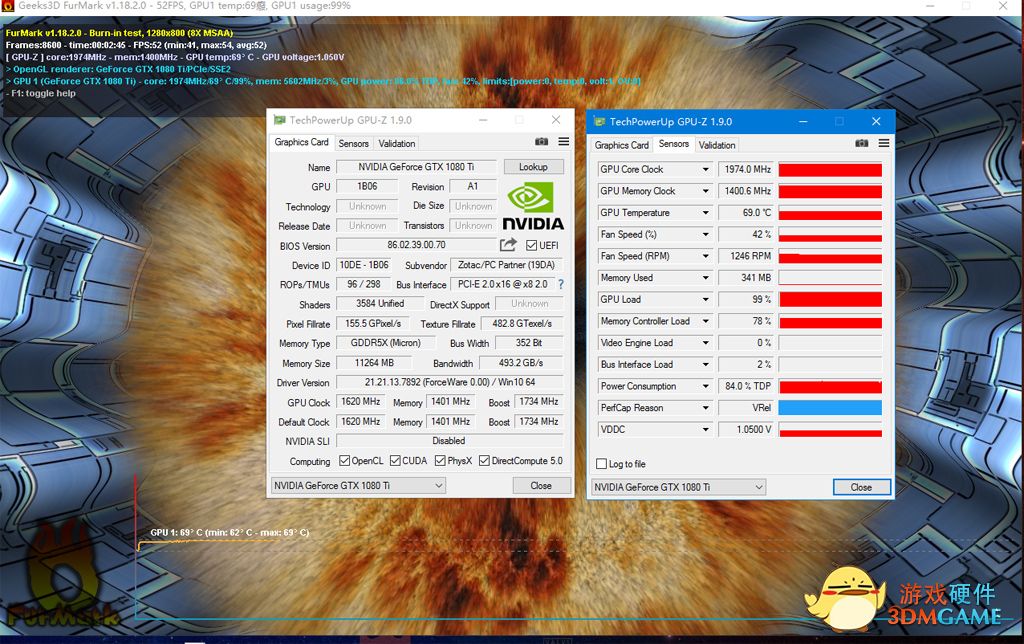Expand the Power Consumption sensor dropdown
1024x644 pixels.
point(705,386)
